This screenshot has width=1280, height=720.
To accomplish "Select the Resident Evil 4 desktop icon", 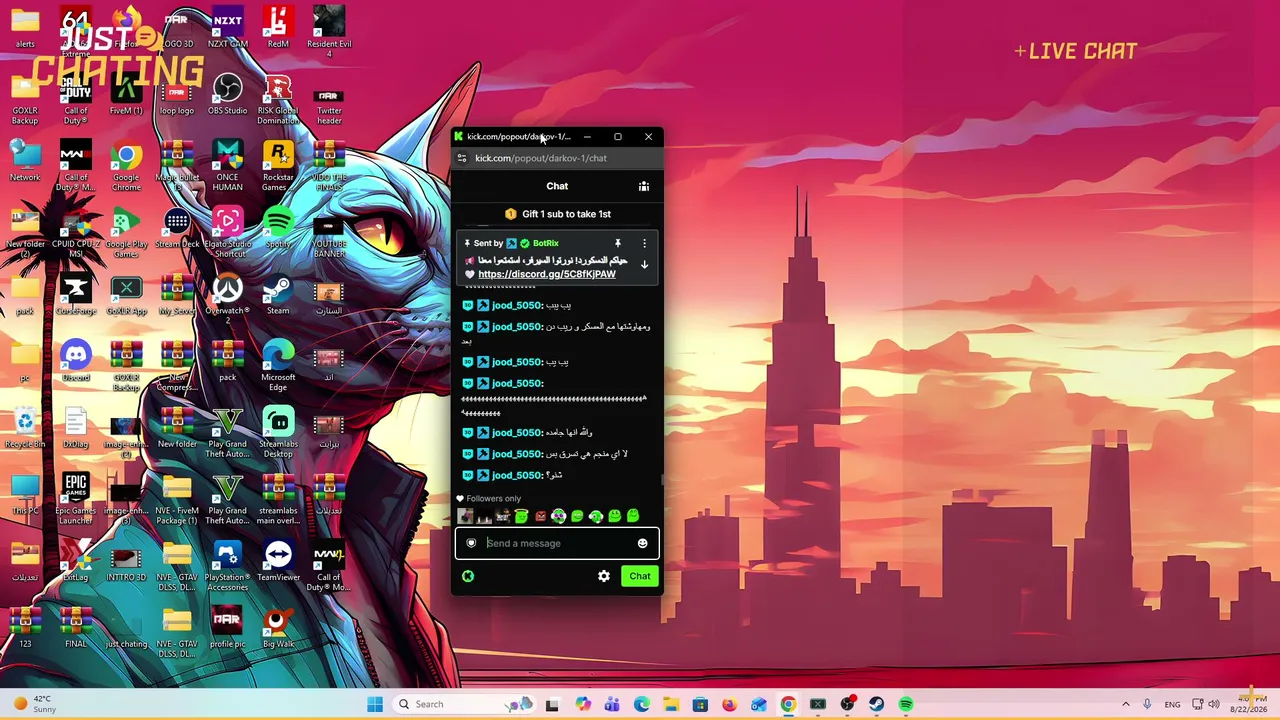I will point(329,31).
